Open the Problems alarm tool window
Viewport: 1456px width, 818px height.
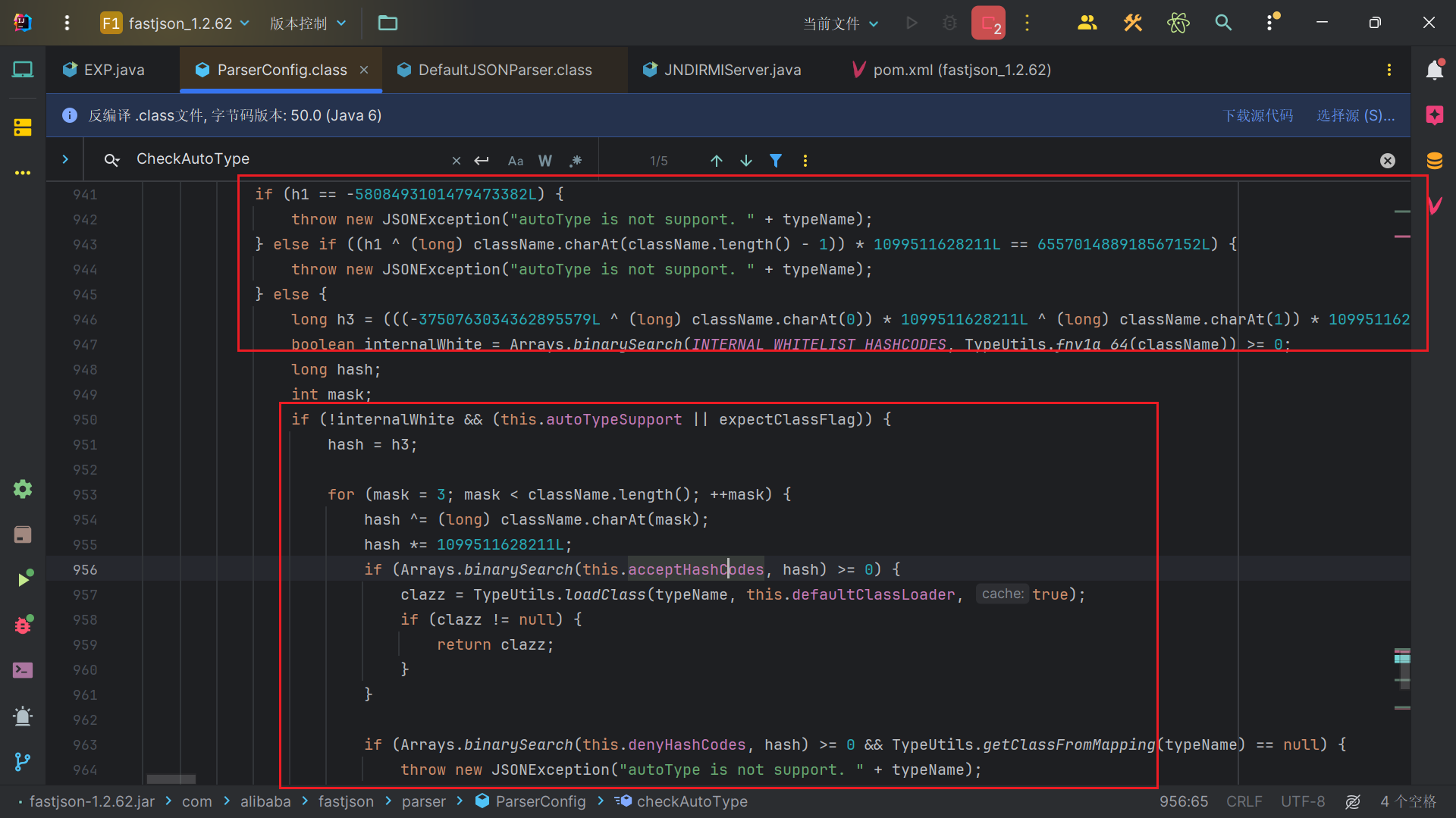click(x=23, y=716)
